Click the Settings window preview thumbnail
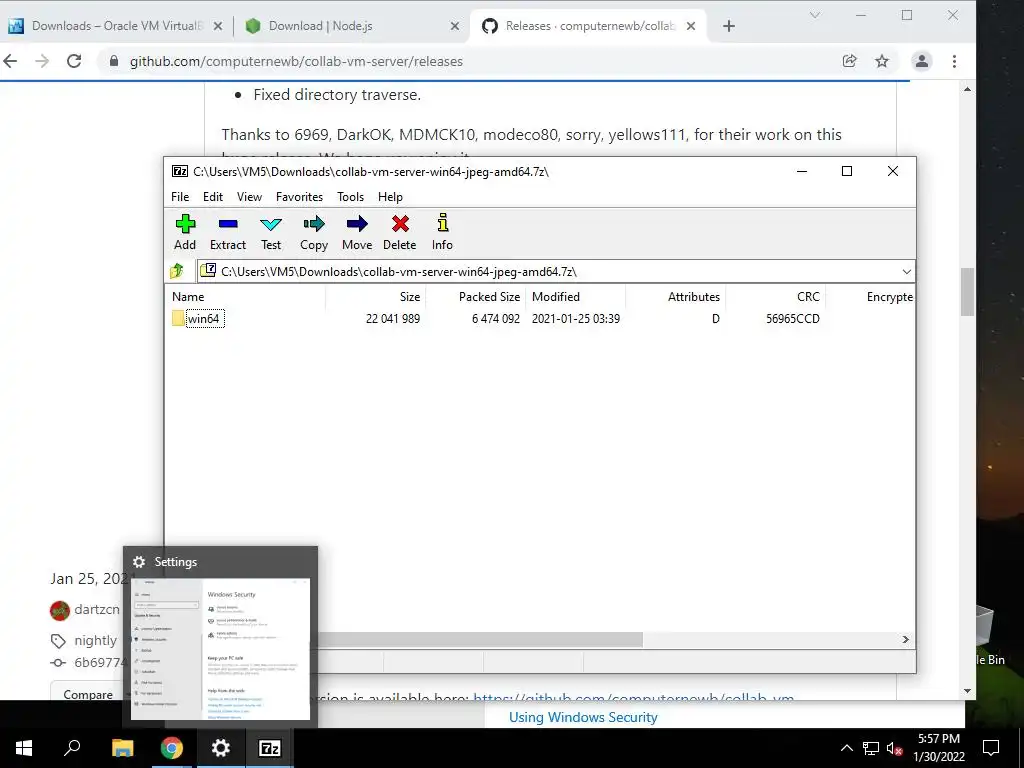 [221, 648]
